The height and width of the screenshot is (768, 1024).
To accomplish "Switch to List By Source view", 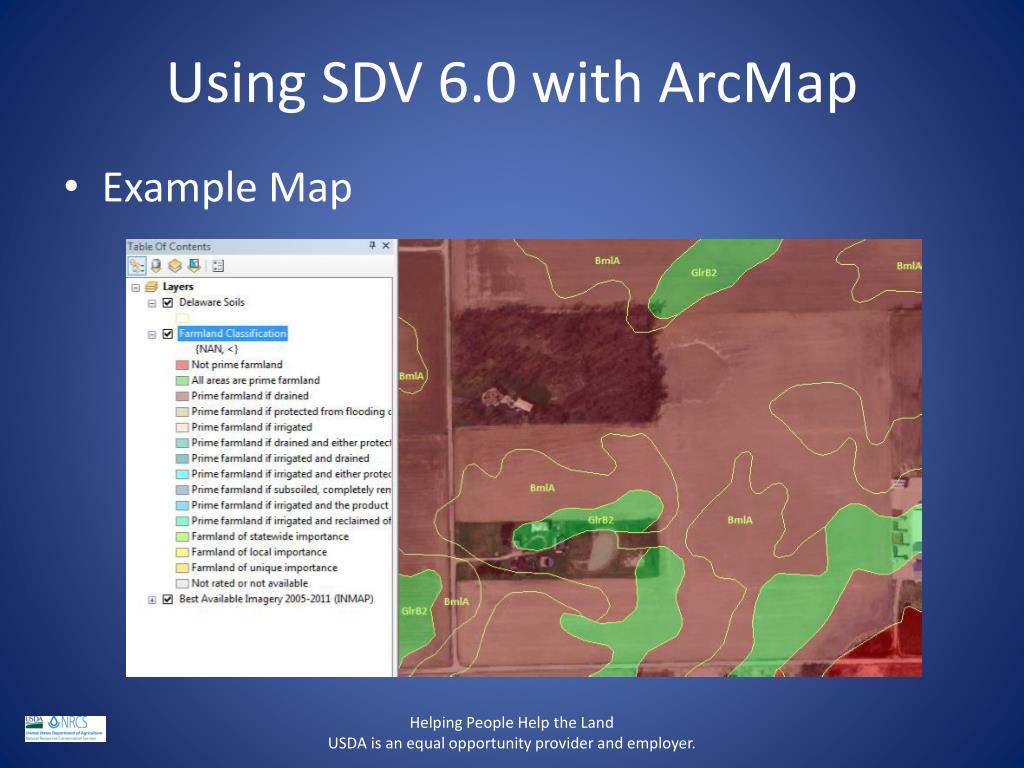I will coord(156,266).
